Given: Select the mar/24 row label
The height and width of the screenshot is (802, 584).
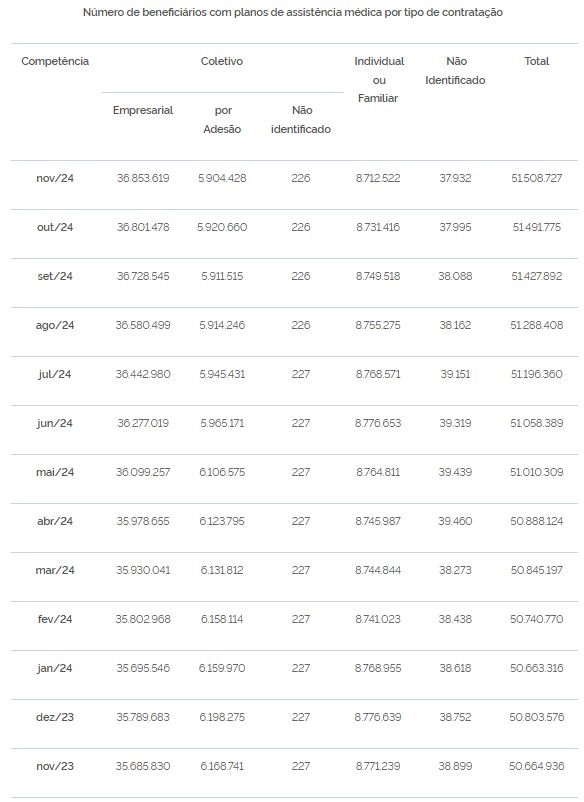Looking at the screenshot, I should (x=55, y=570).
